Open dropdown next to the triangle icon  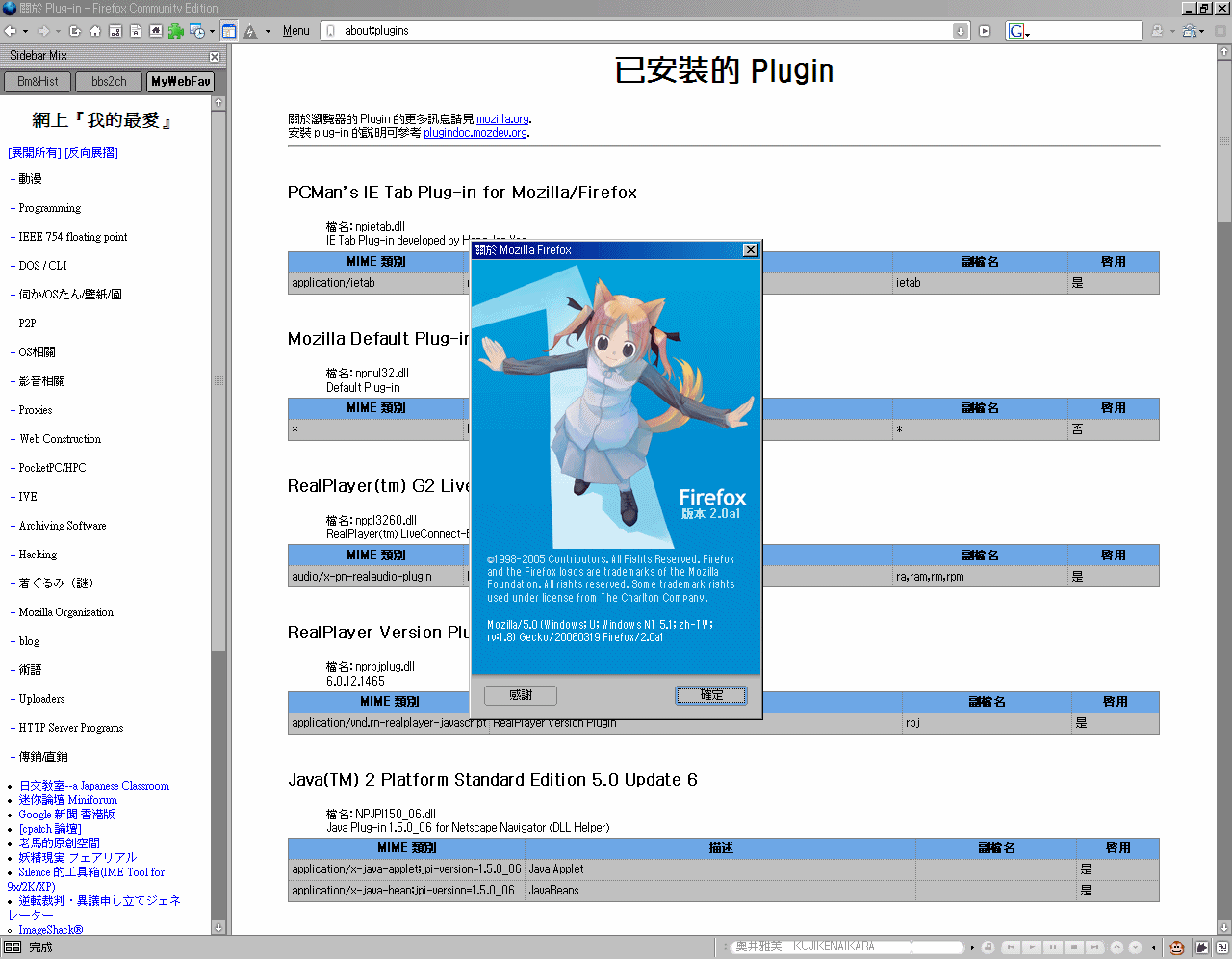pos(268,31)
